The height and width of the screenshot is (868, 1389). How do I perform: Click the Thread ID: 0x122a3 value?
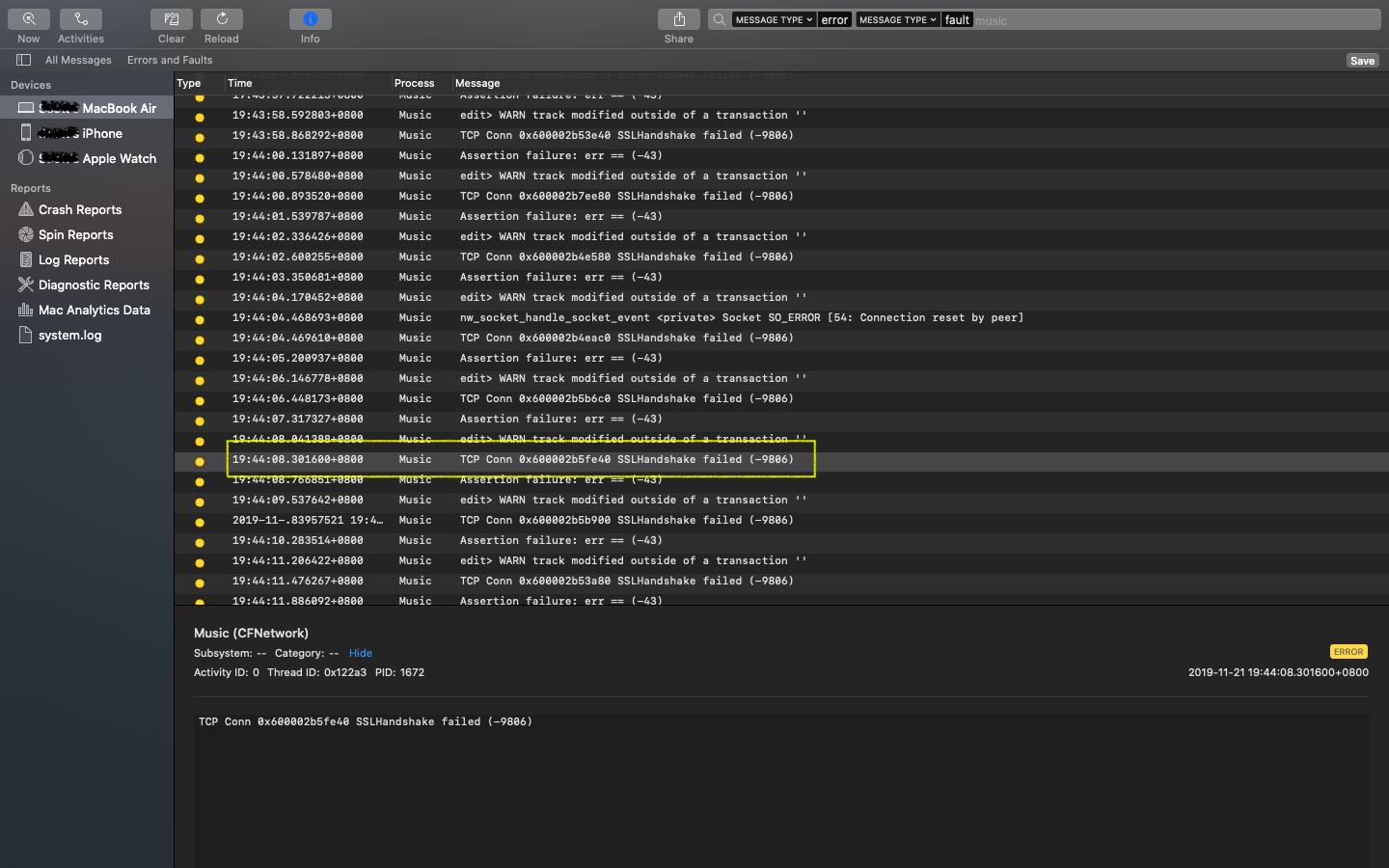tap(316, 672)
